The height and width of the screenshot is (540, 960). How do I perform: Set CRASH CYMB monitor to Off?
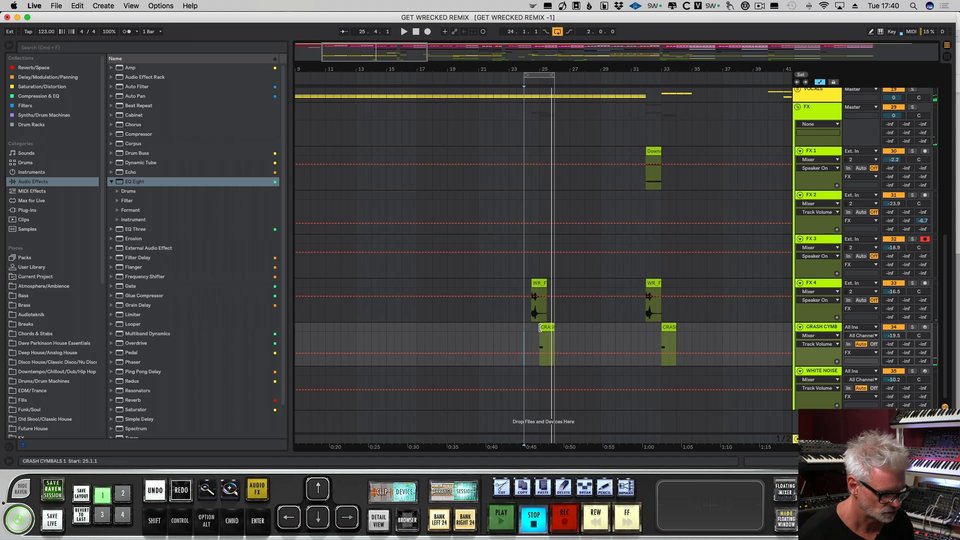point(874,344)
